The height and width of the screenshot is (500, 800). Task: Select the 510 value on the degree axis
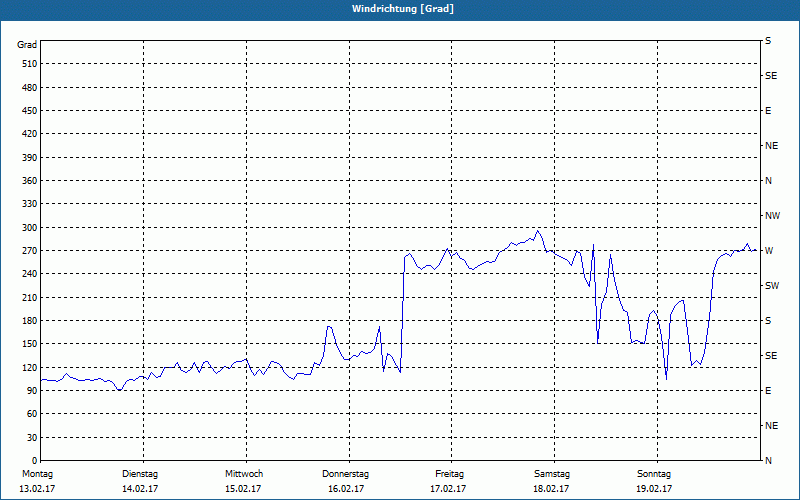coord(29,64)
